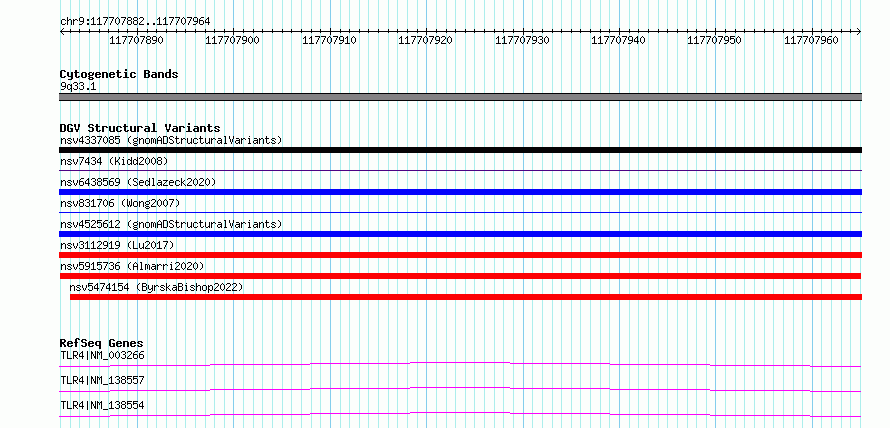890x428 pixels.
Task: Click ruler position 117707930
Action: tap(522, 41)
